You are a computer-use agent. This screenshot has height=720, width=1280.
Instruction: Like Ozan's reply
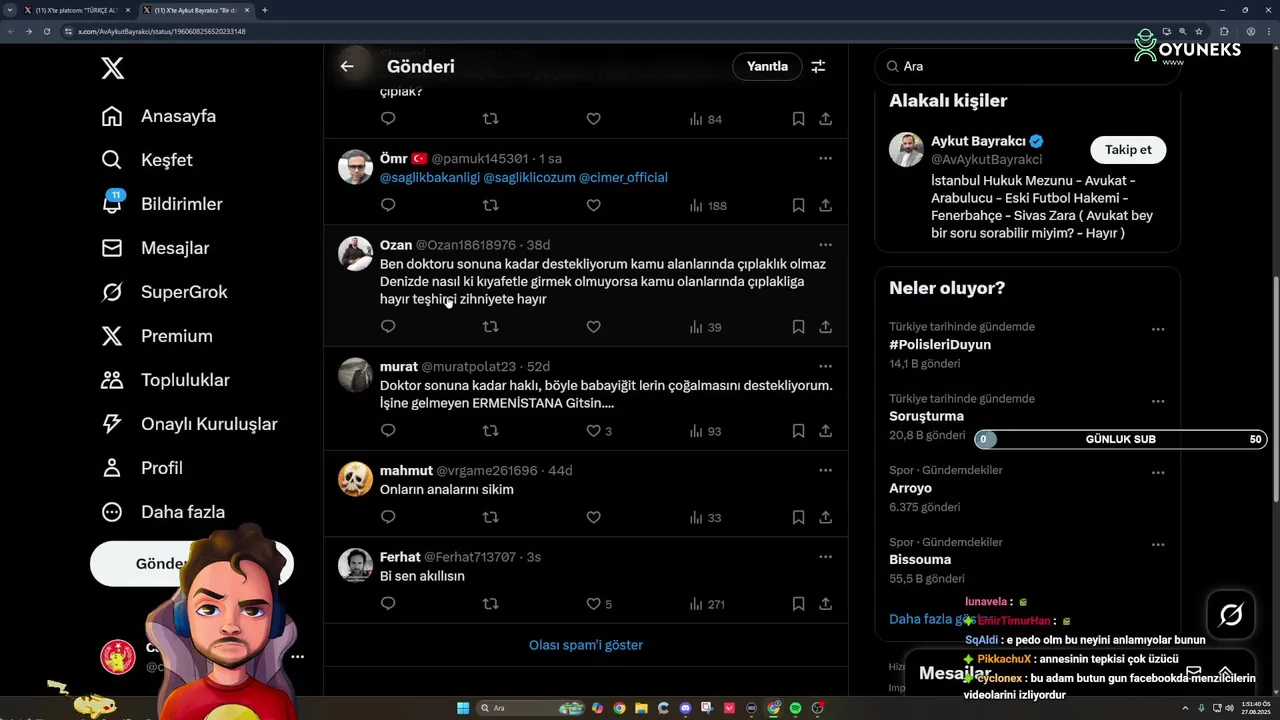coord(593,327)
